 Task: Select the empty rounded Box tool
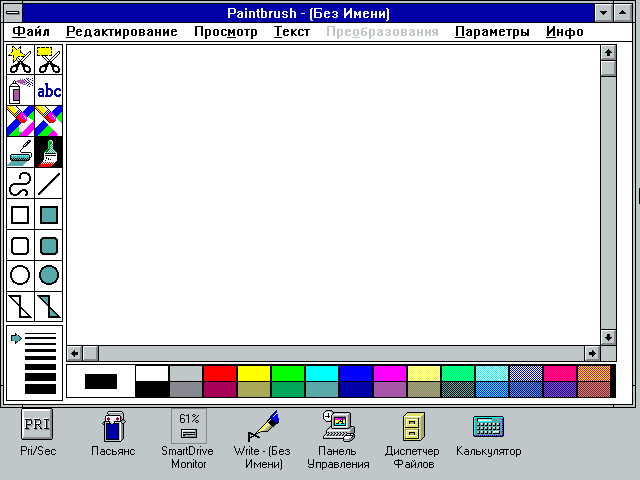pyautogui.click(x=20, y=245)
